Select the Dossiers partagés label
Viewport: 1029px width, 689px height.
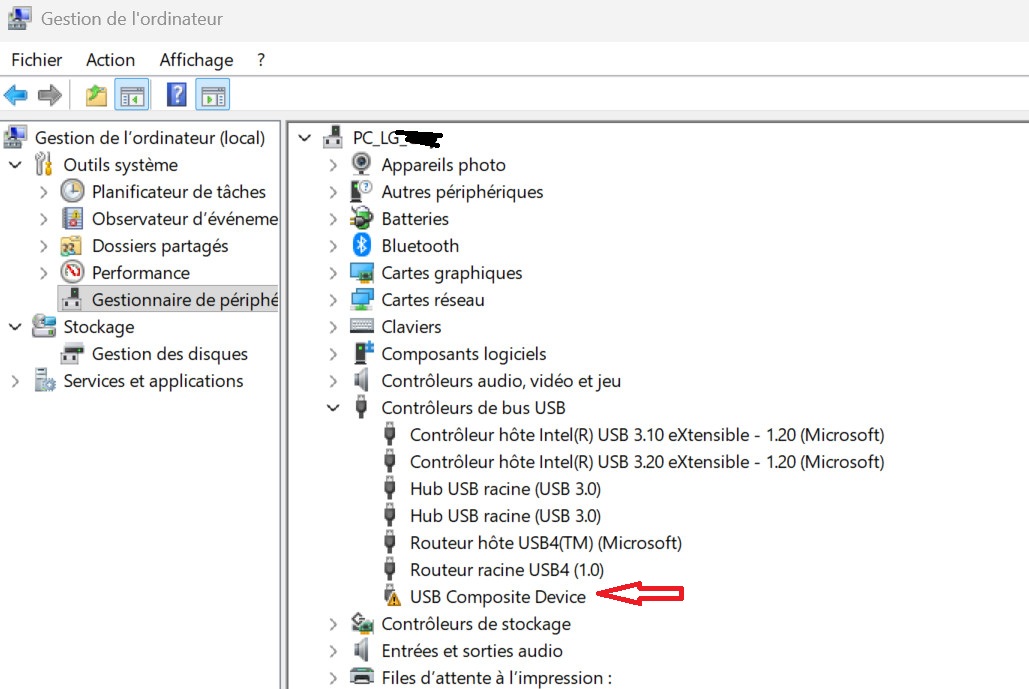[x=160, y=246]
